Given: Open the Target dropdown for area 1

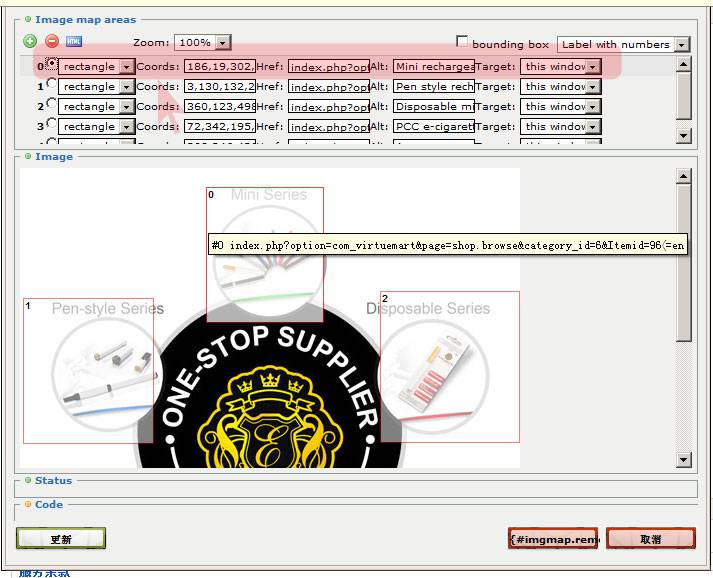Looking at the screenshot, I should point(560,86).
